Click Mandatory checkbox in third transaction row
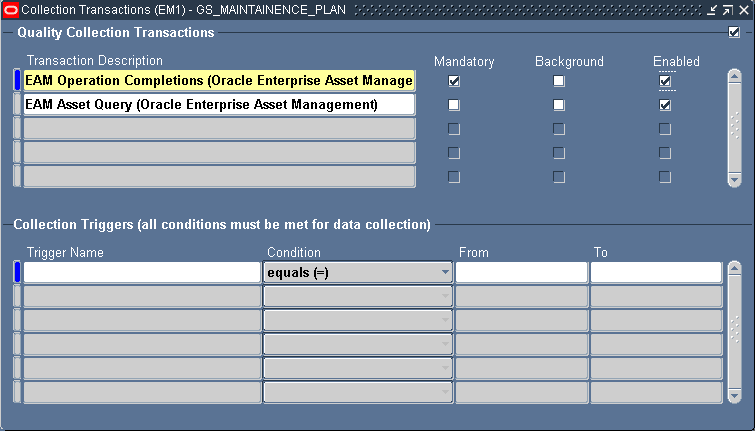The width and height of the screenshot is (755, 431). 454,129
